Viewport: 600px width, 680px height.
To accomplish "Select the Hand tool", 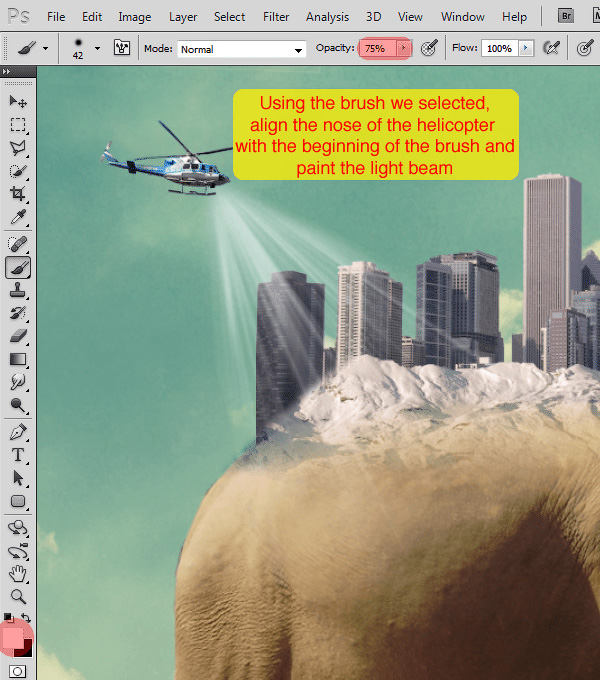I will (18, 574).
